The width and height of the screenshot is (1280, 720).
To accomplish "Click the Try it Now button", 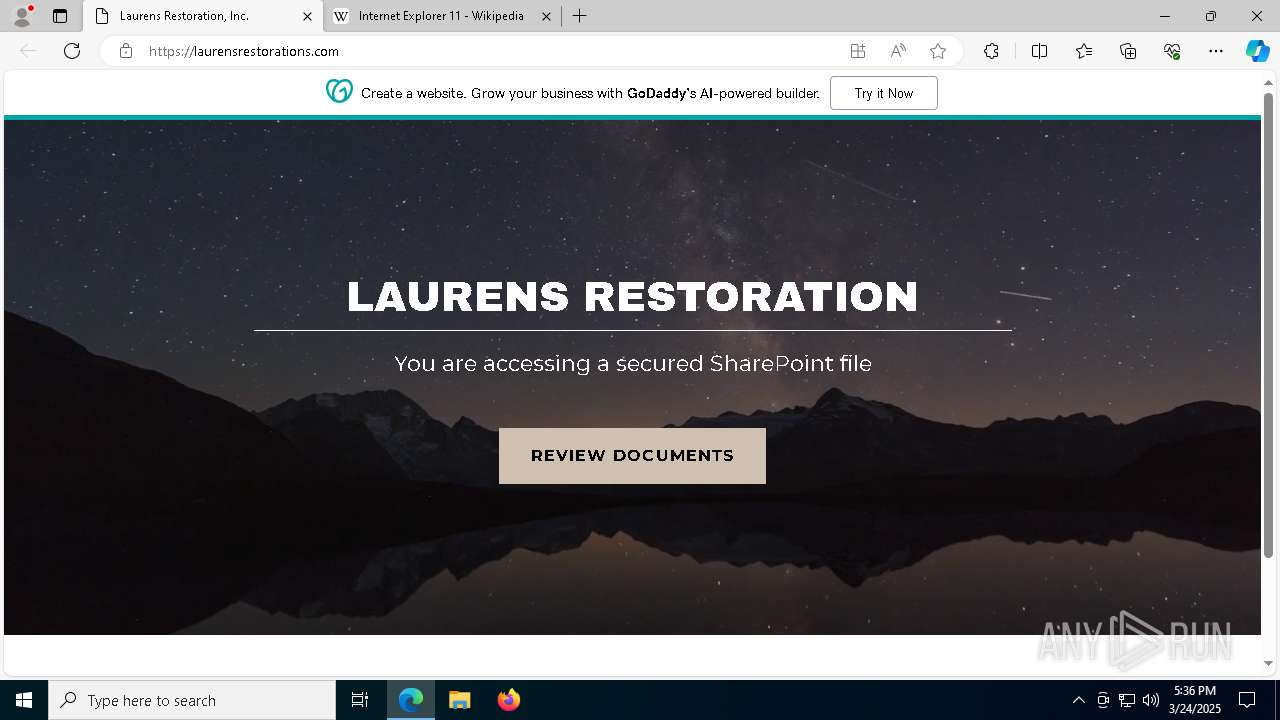I will tap(884, 93).
